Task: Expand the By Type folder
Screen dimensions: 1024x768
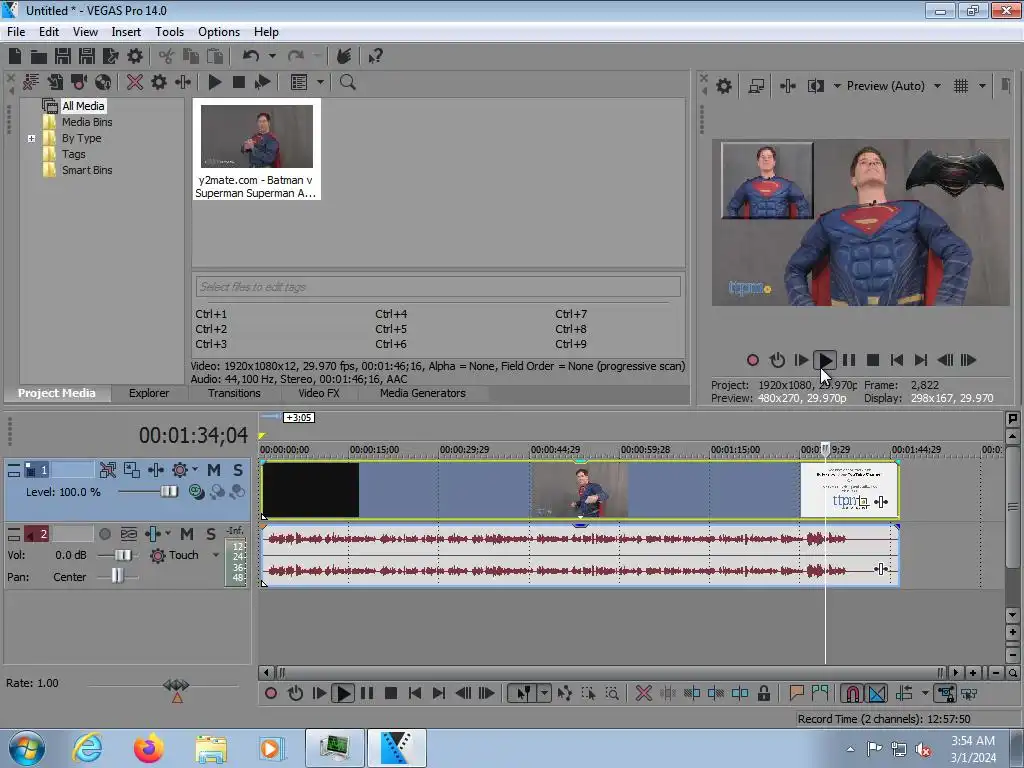Action: click(31, 138)
